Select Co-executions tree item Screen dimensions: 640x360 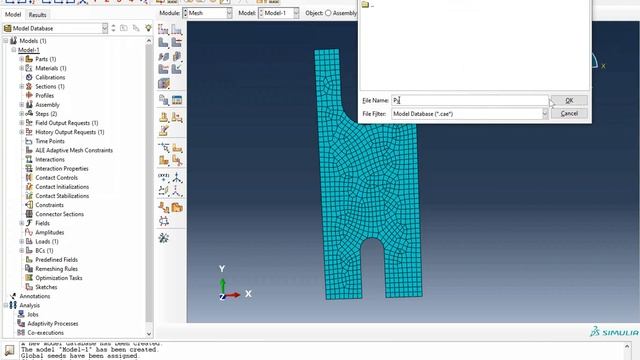45,333
